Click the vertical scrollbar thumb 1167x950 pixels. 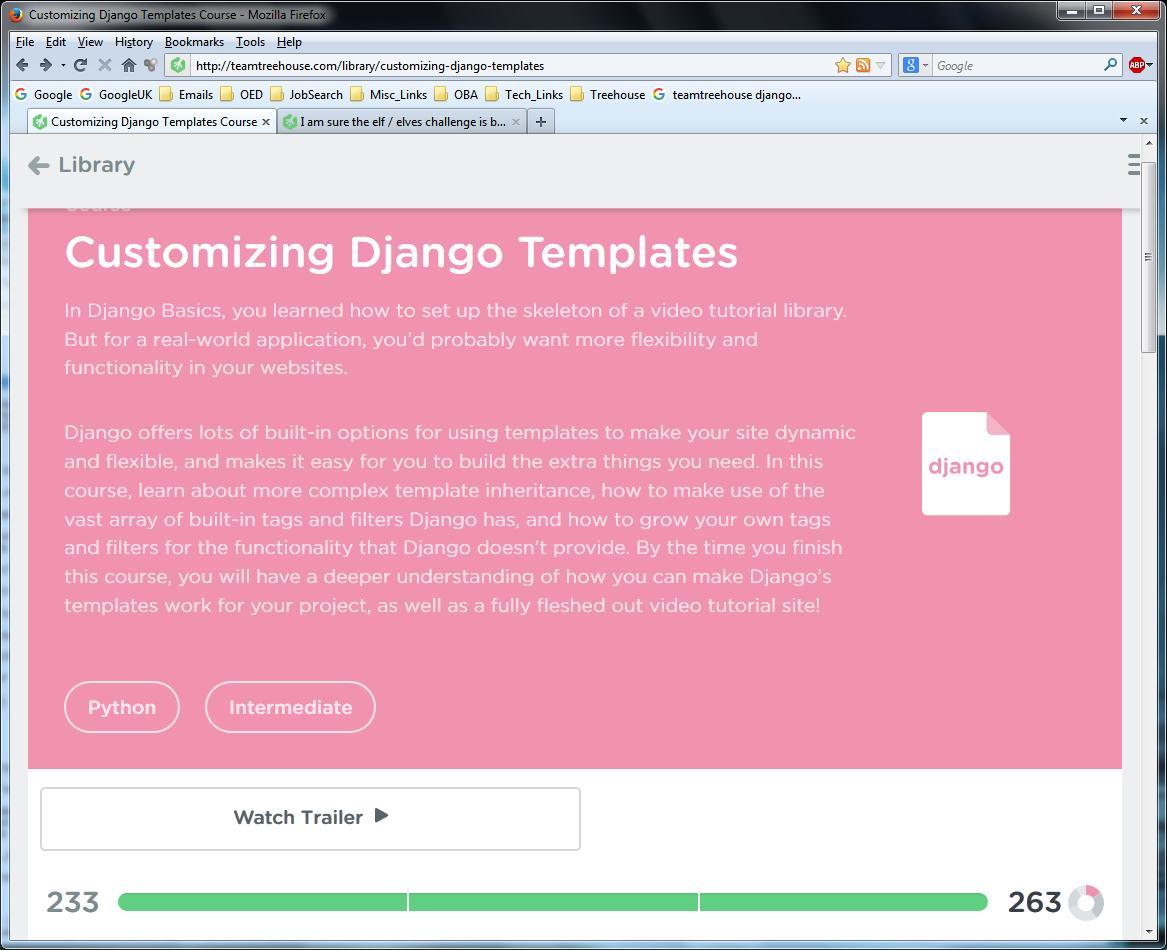coord(1148,257)
